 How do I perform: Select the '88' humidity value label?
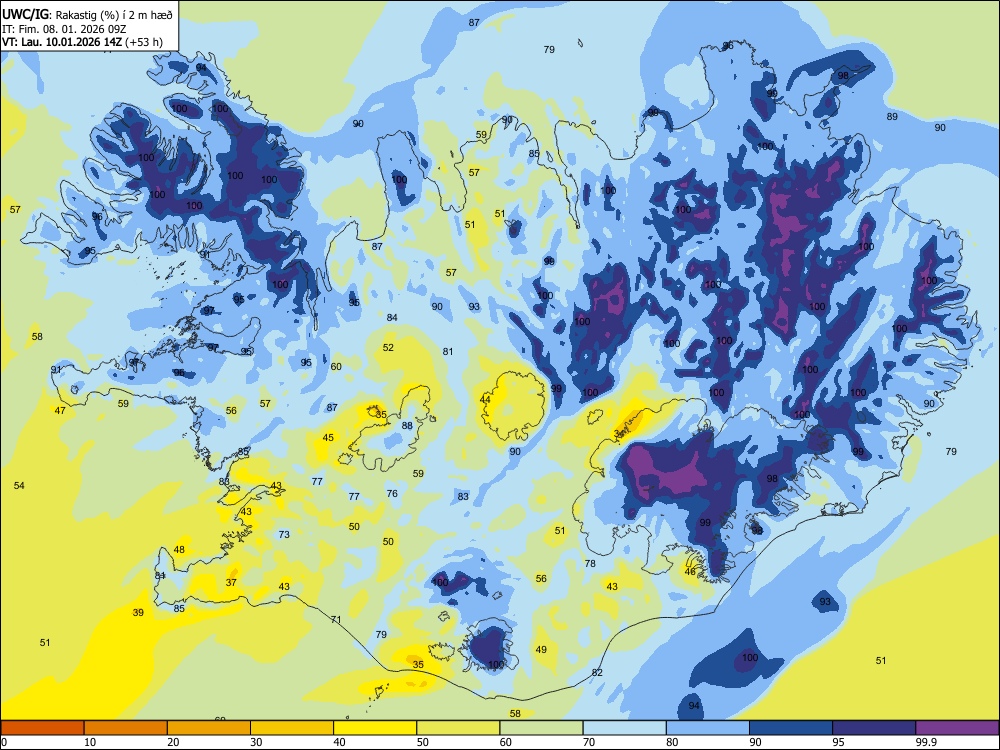click(x=407, y=425)
